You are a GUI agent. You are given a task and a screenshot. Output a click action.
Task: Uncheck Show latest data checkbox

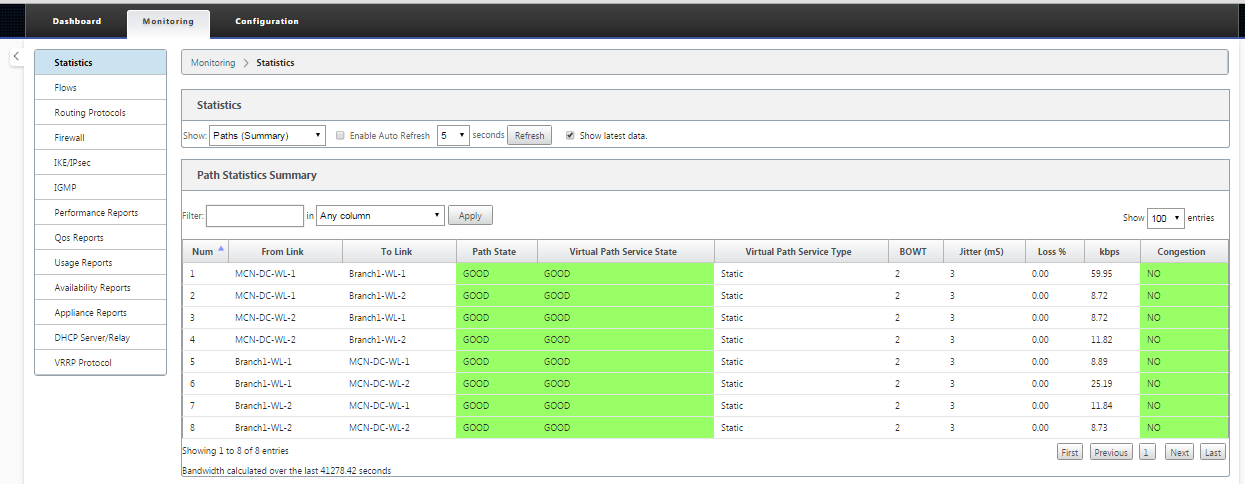click(x=570, y=135)
